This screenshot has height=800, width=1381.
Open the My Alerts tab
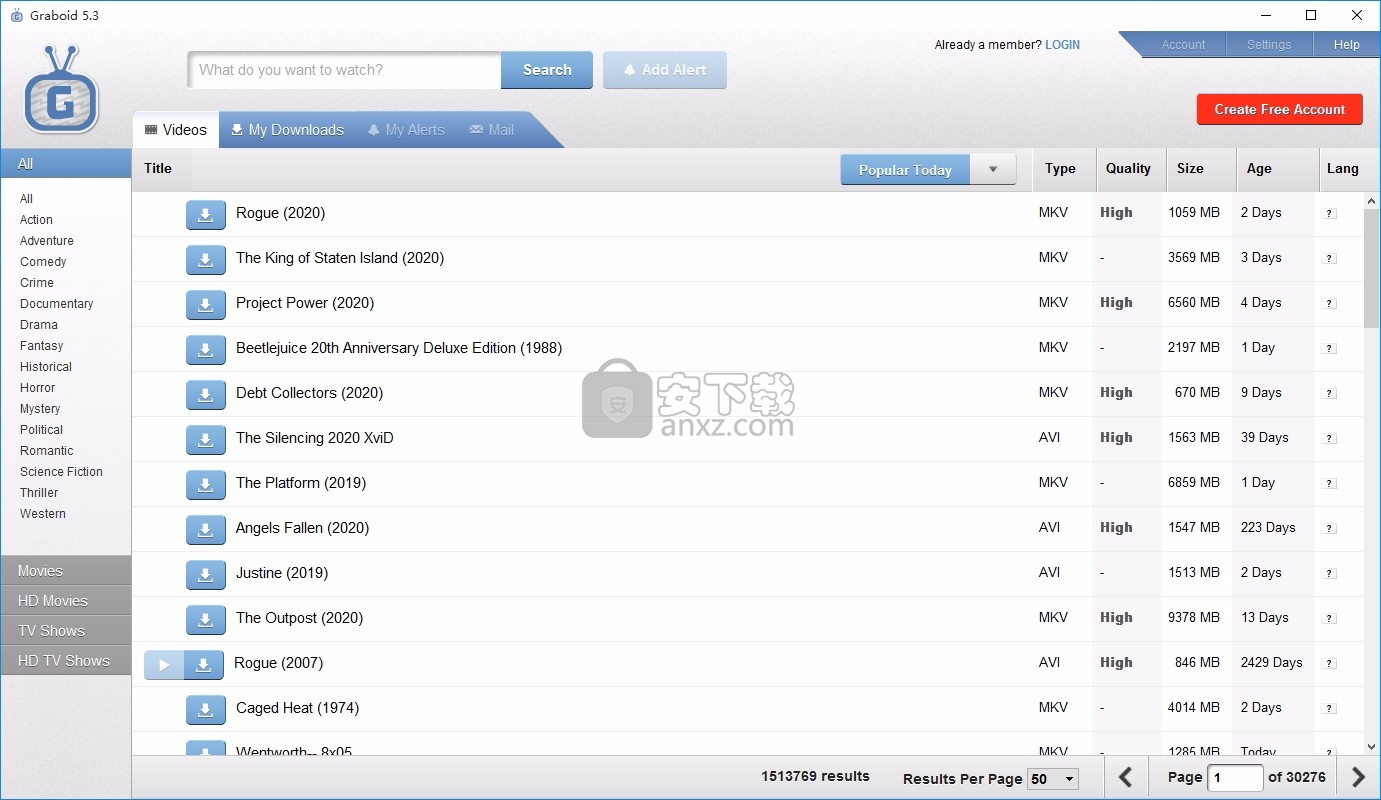click(x=406, y=130)
